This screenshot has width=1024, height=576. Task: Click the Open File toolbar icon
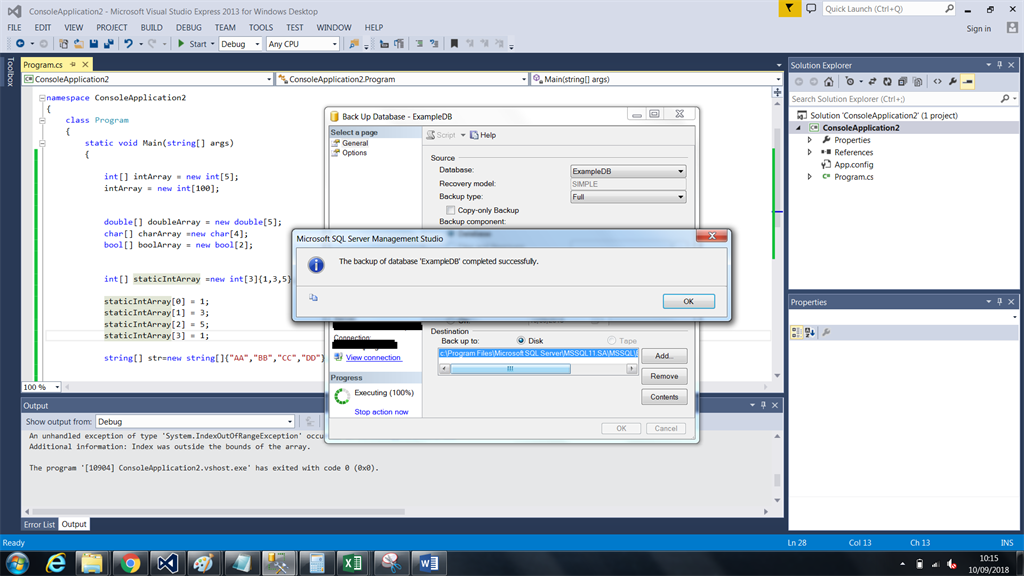[78, 44]
